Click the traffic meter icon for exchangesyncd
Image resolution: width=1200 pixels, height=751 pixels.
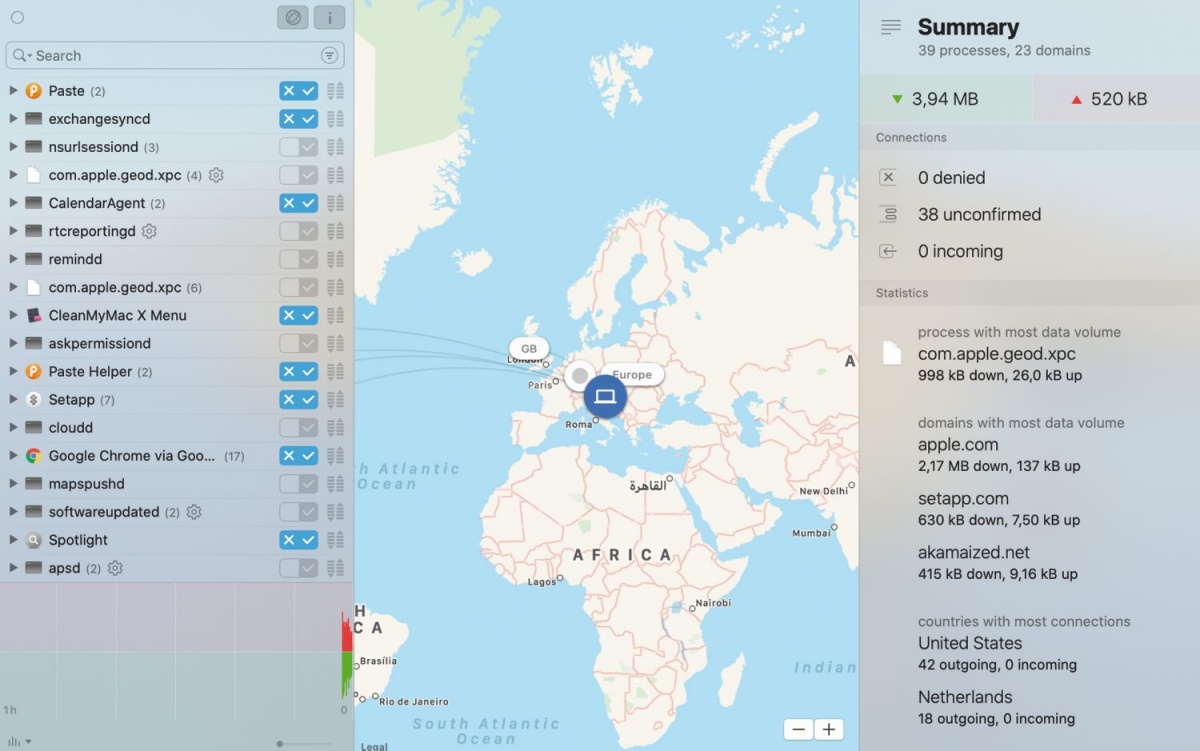[335, 119]
